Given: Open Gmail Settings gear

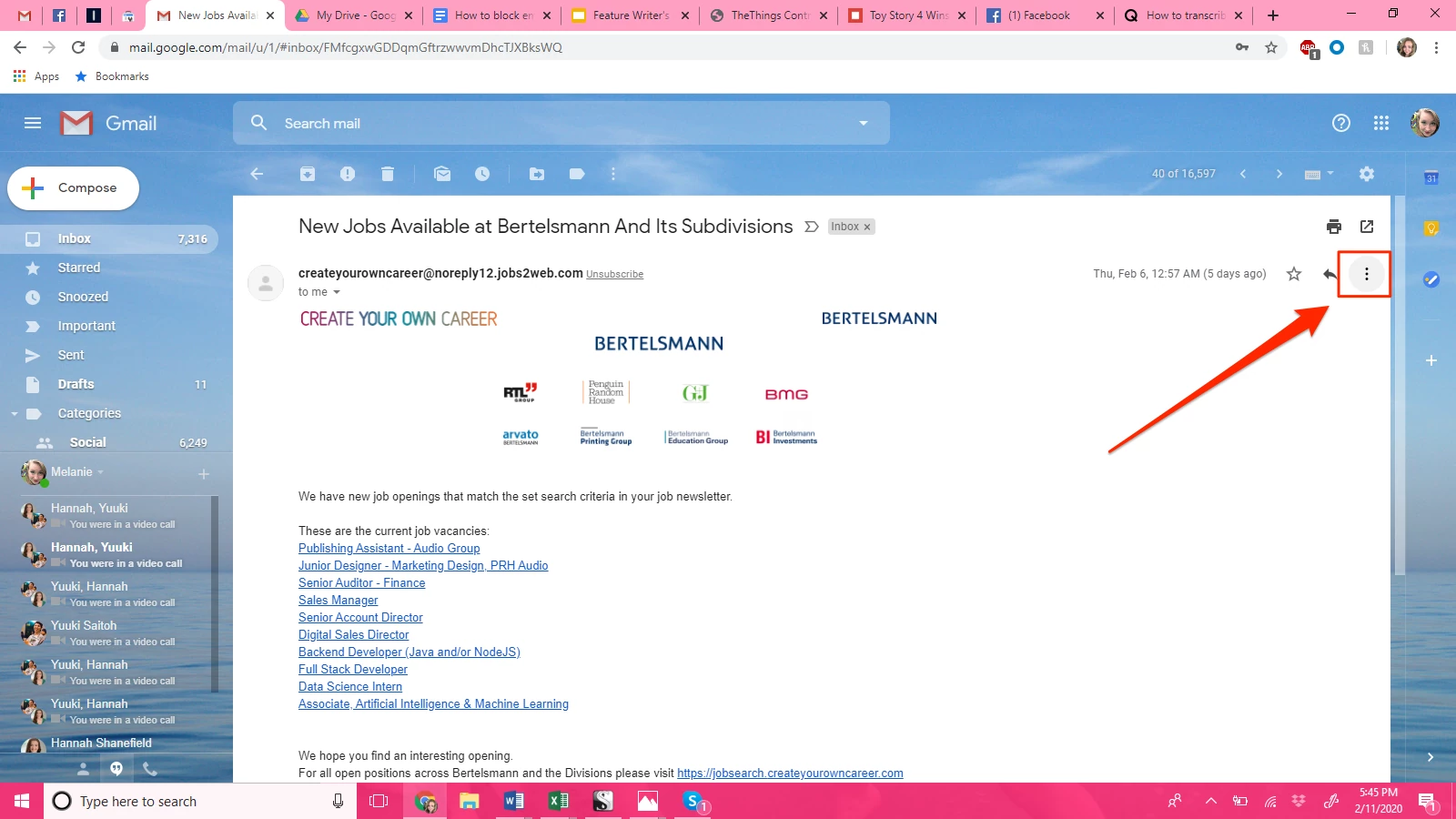Looking at the screenshot, I should tap(1367, 174).
